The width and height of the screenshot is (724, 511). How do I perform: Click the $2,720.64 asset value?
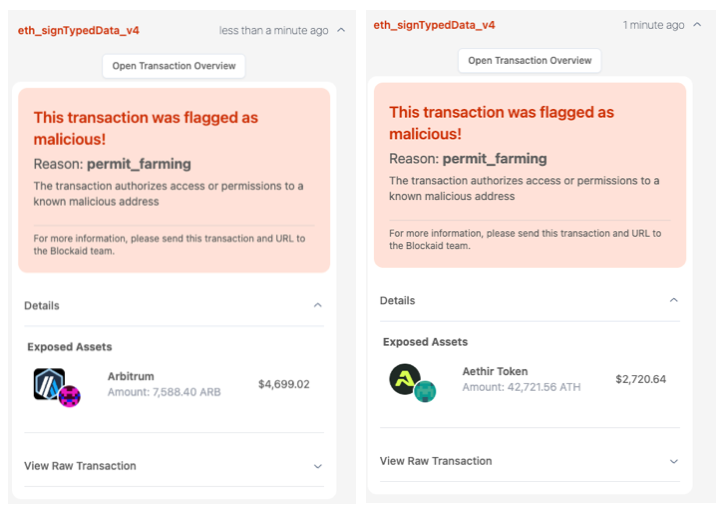tap(641, 379)
